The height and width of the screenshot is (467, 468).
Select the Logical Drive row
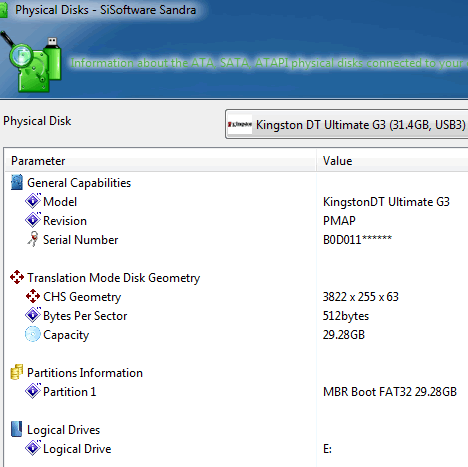[x=237, y=449]
